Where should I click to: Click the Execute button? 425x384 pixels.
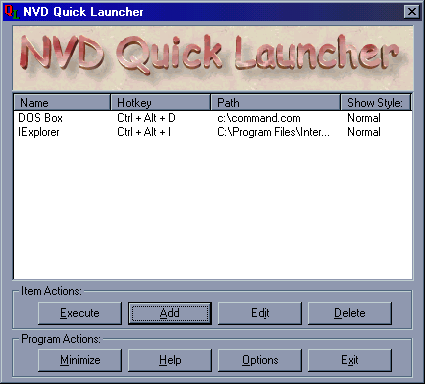tap(80, 313)
